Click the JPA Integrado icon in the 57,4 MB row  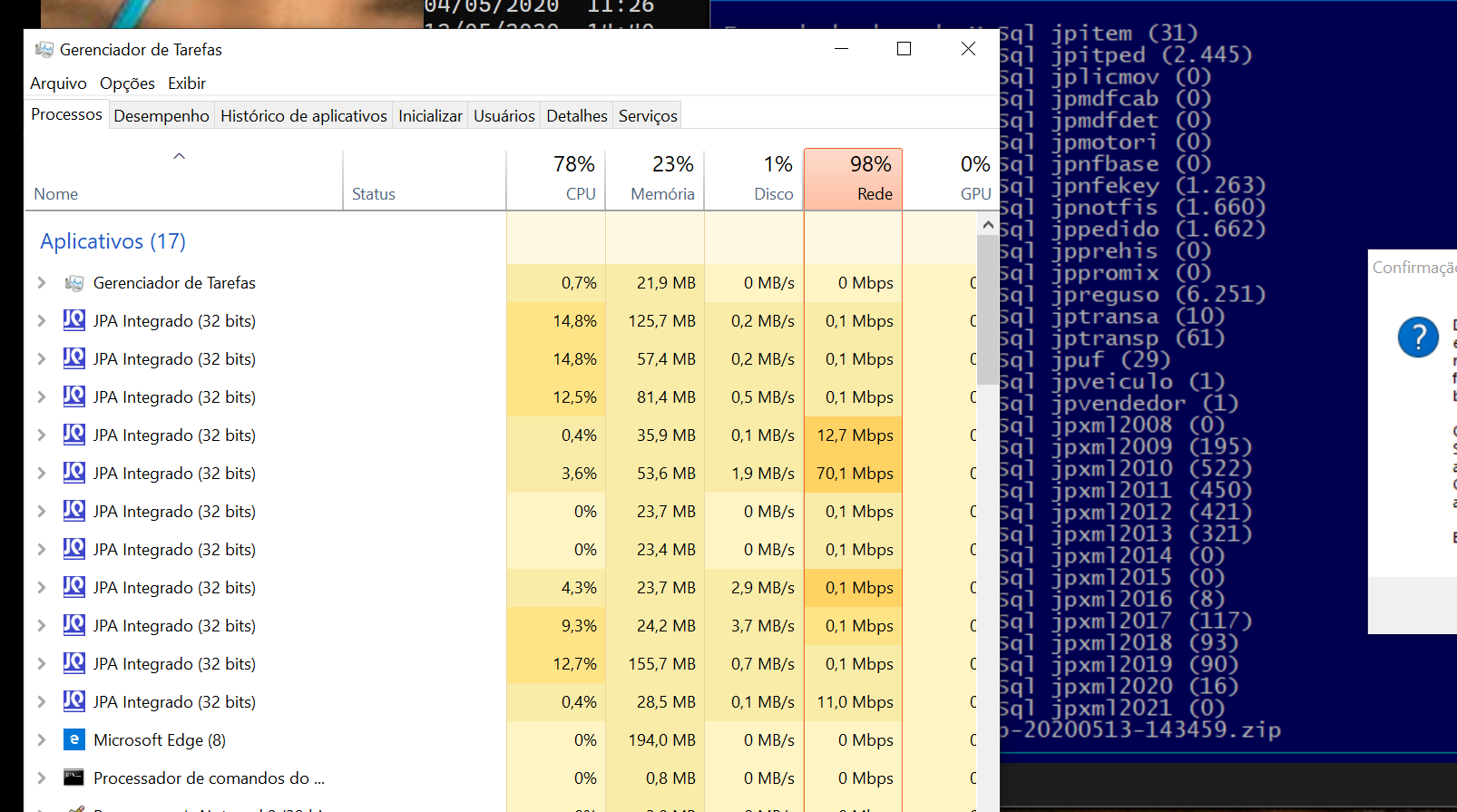point(74,358)
